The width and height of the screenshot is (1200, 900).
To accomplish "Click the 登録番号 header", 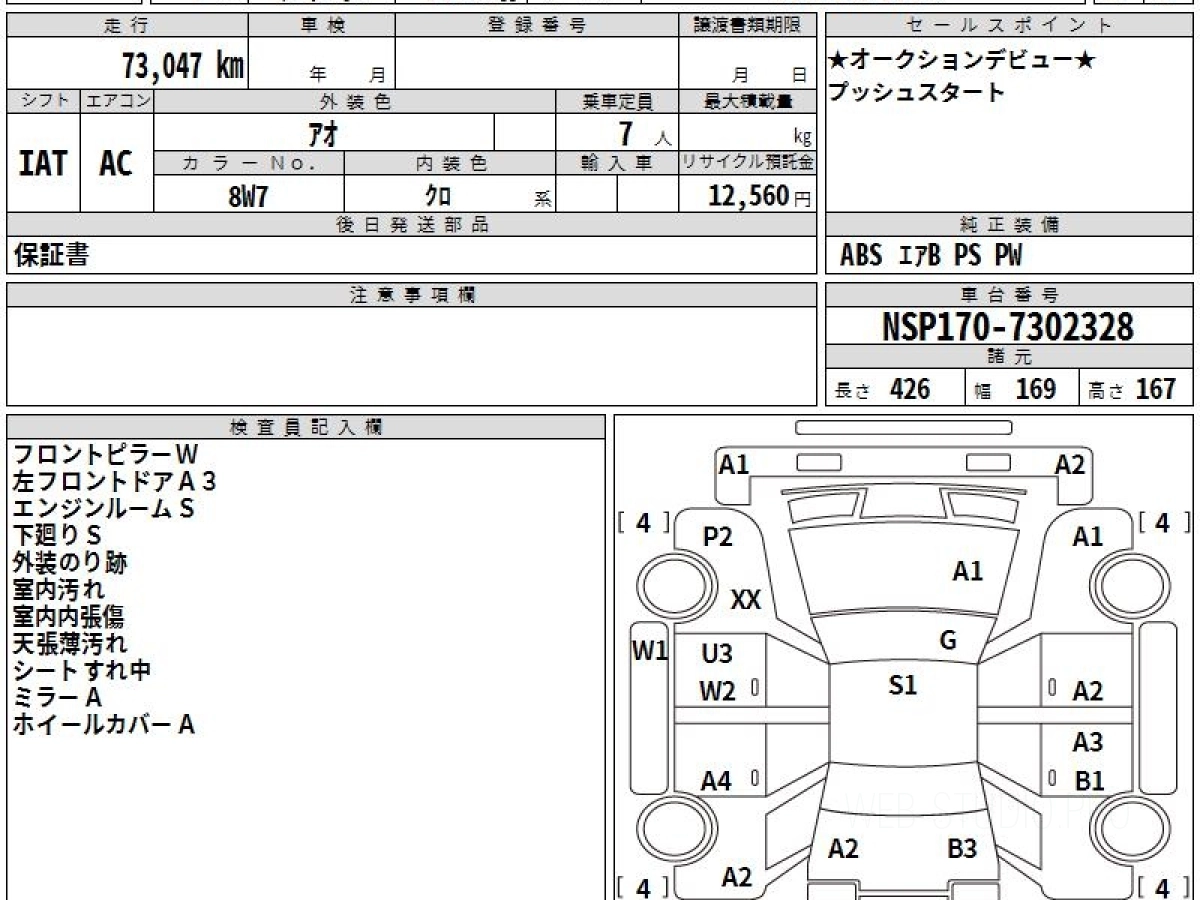I will (537, 26).
